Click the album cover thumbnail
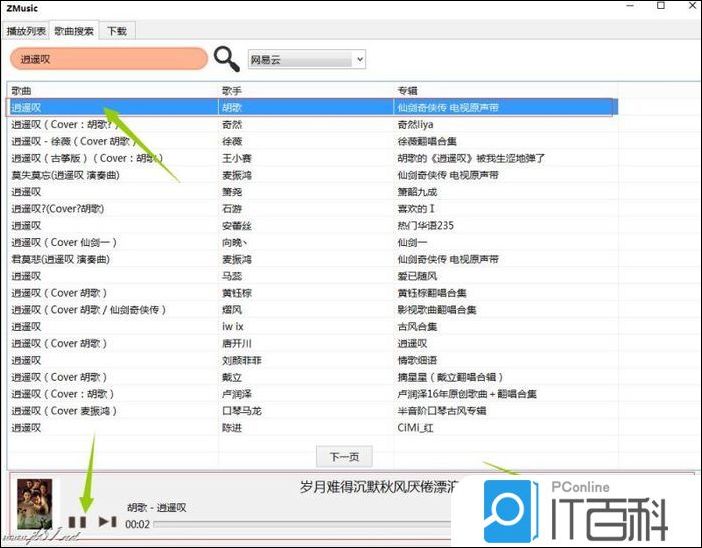702x548 pixels. tap(34, 504)
